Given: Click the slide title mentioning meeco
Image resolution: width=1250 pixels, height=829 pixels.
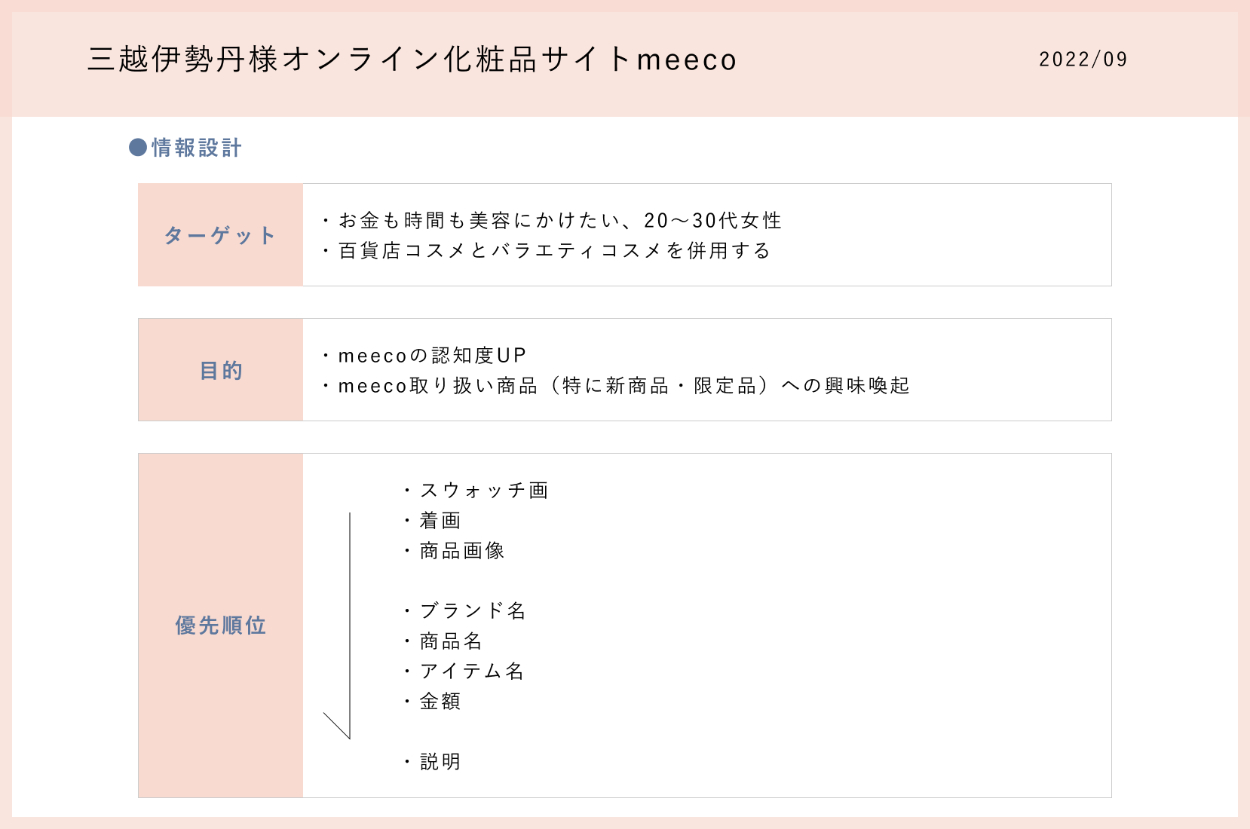Looking at the screenshot, I should click(412, 60).
